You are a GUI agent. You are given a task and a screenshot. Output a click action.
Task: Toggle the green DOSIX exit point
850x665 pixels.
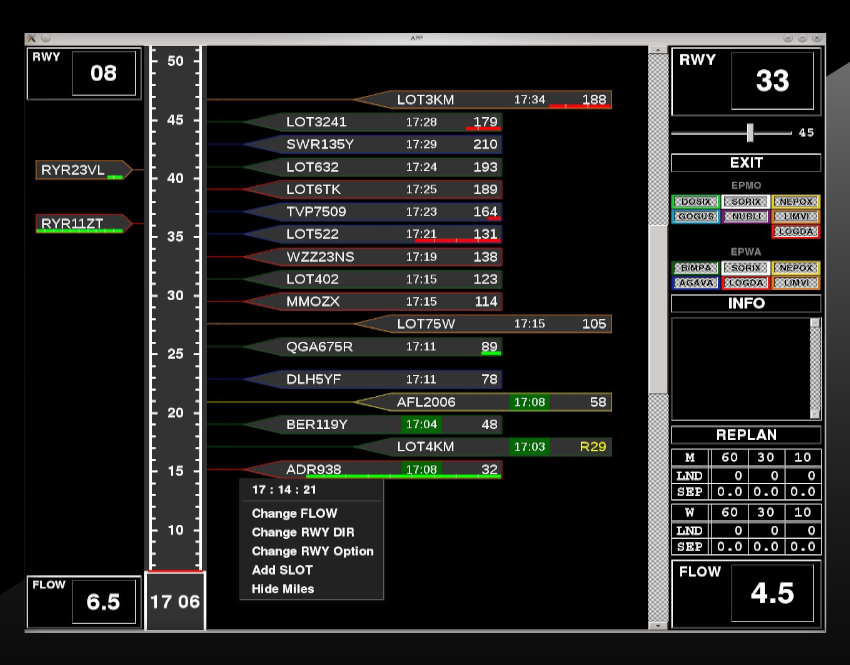click(695, 202)
